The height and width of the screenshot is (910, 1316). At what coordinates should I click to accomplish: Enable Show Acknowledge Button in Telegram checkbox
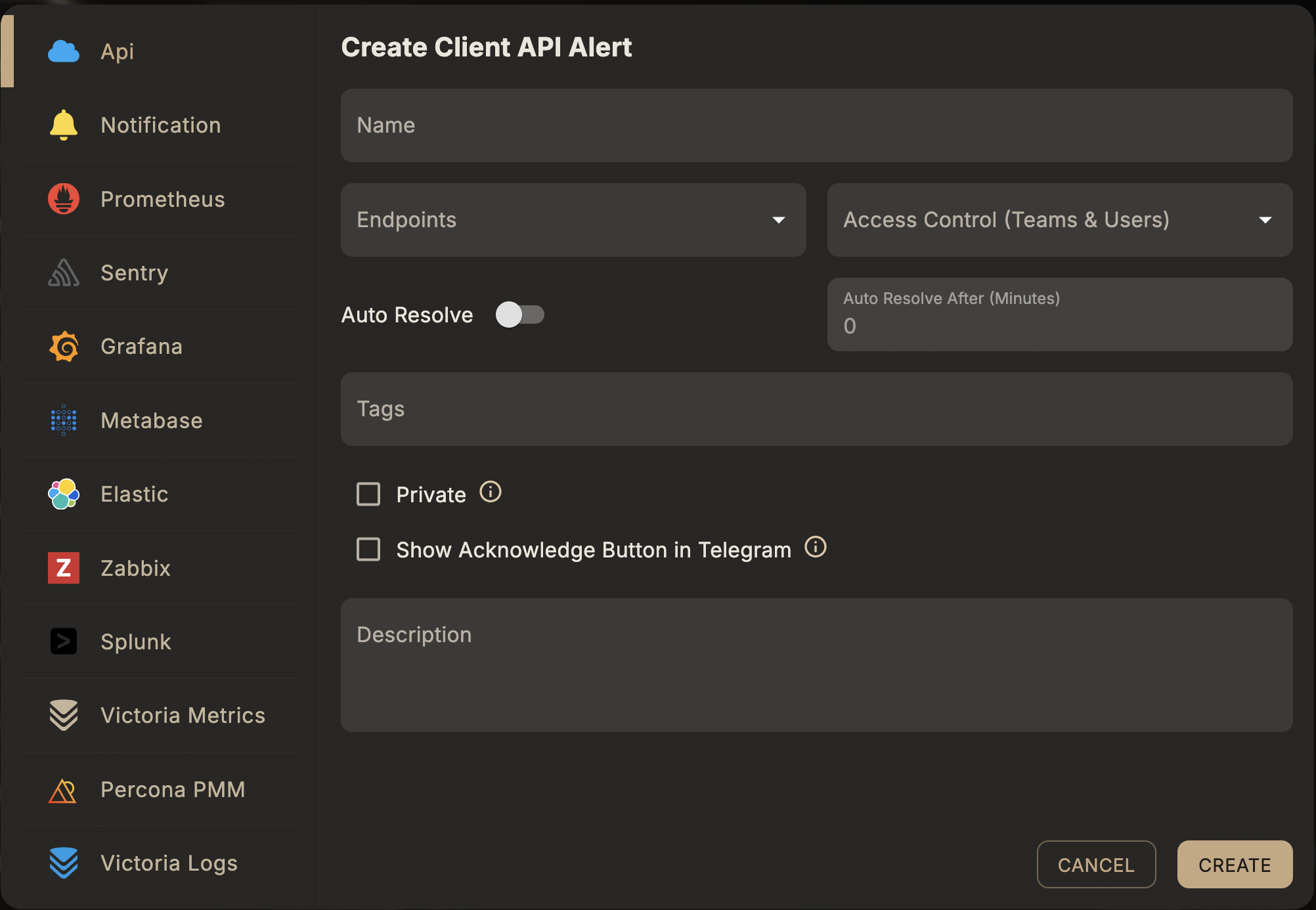(368, 550)
